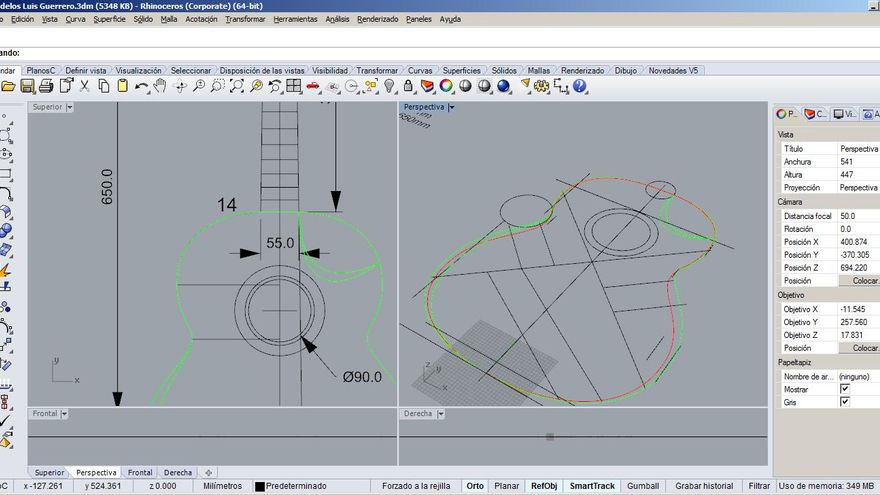Toggle the Gris checkbox
The width and height of the screenshot is (880, 495).
(x=845, y=402)
